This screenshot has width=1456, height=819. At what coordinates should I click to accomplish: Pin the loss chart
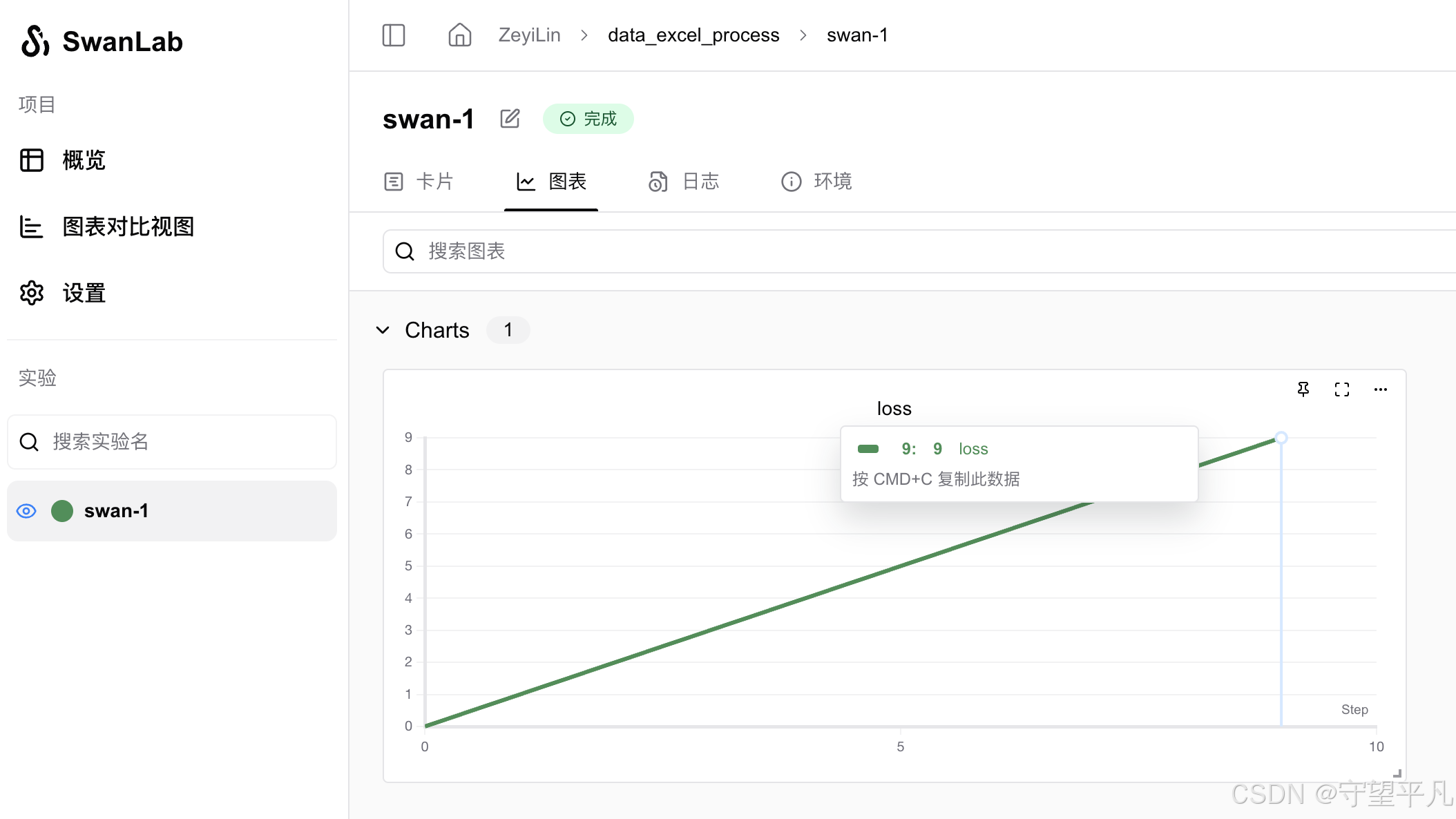(x=1303, y=389)
